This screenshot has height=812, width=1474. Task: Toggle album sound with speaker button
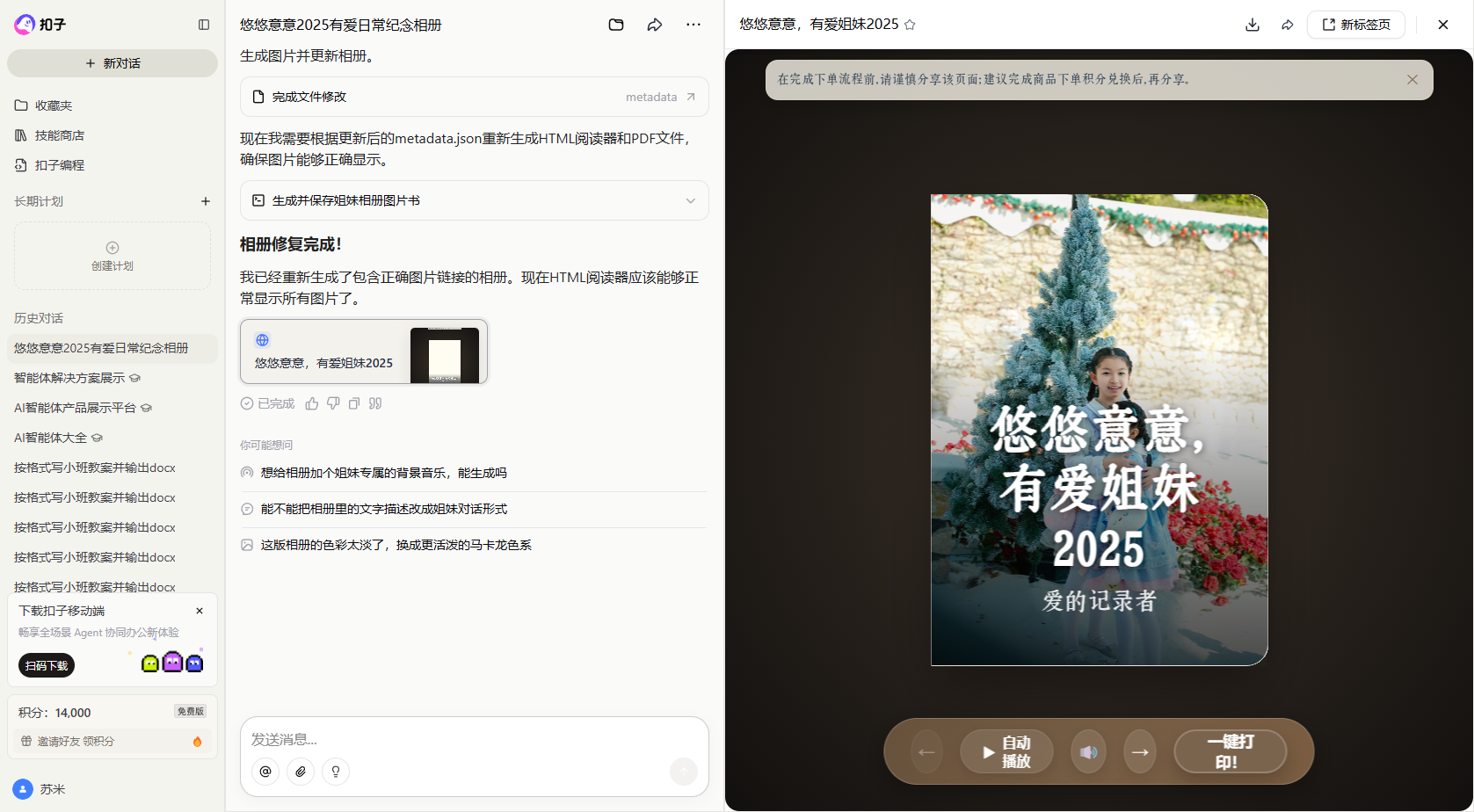click(1088, 752)
